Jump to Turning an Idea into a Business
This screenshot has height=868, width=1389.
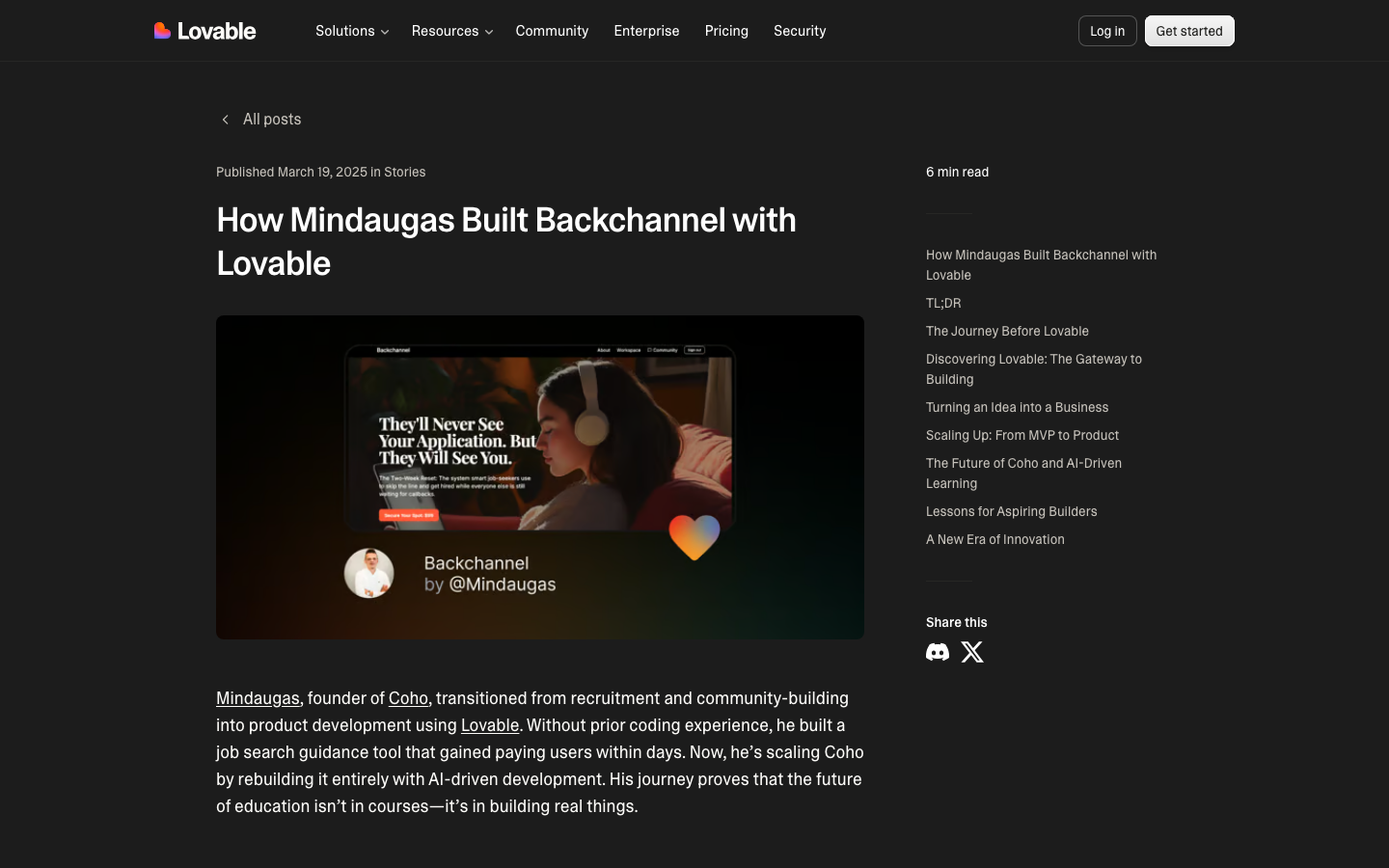coord(1017,407)
